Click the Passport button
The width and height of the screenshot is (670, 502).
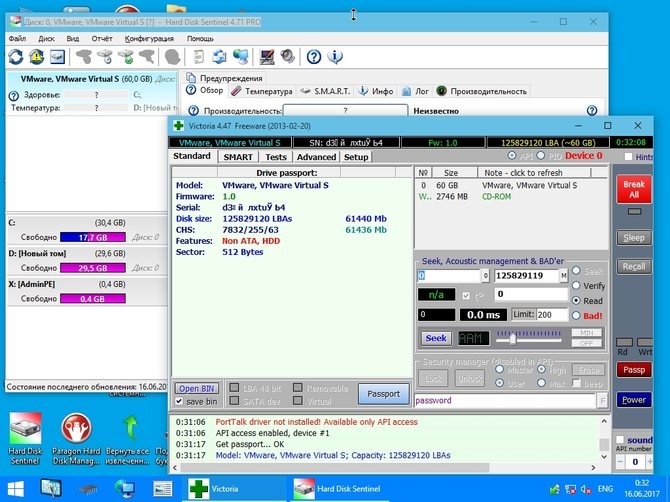point(383,393)
